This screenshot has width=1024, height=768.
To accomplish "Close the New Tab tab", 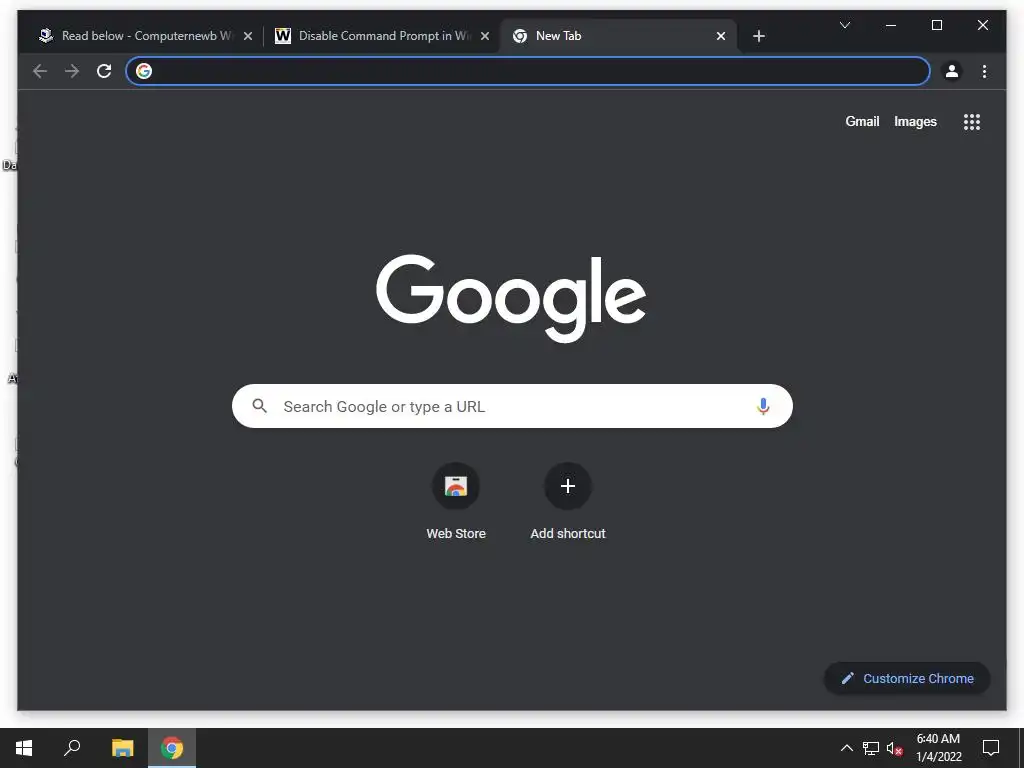I will pyautogui.click(x=720, y=37).
